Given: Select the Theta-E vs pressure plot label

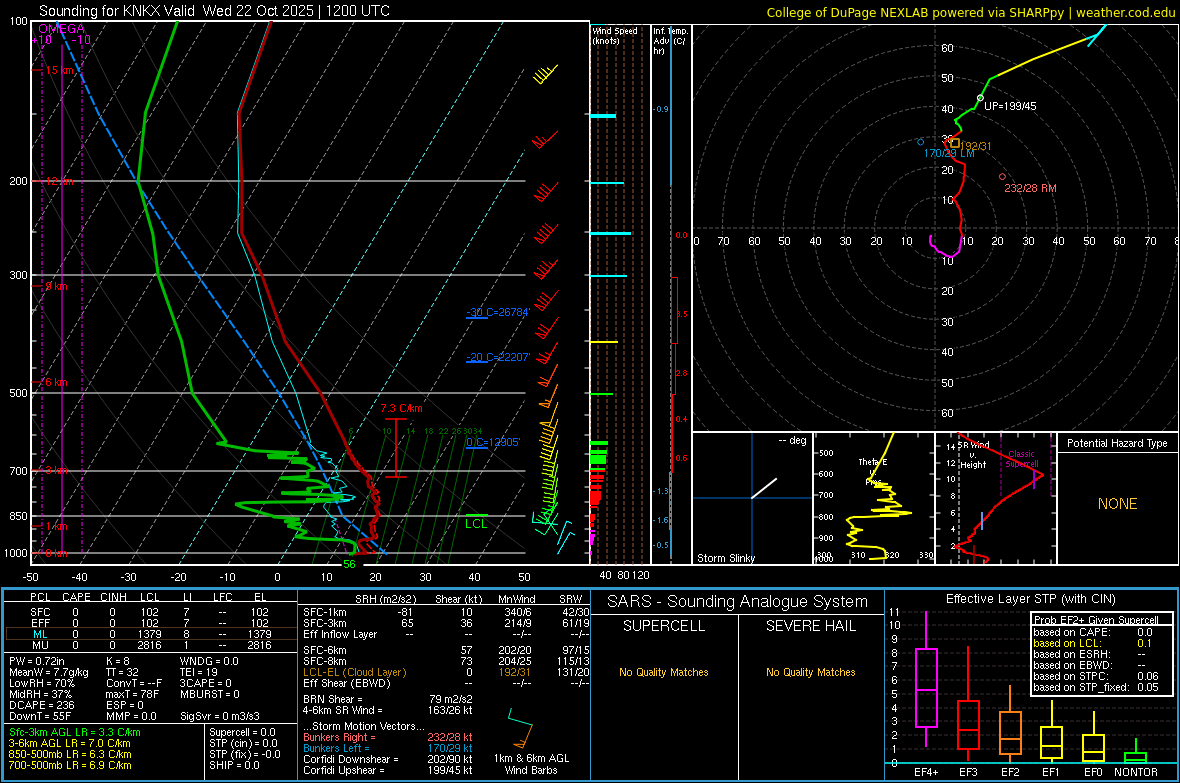Looking at the screenshot, I should click(873, 472).
